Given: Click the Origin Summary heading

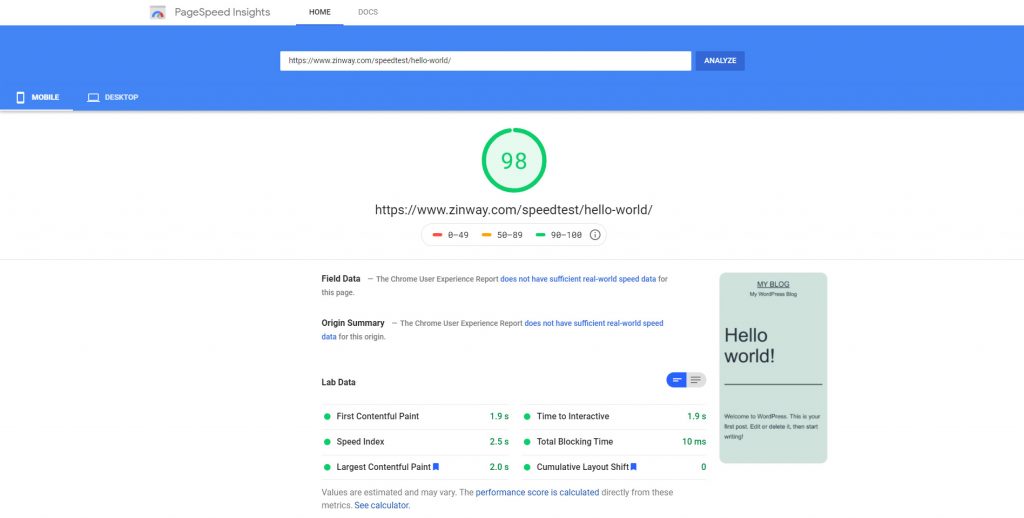Looking at the screenshot, I should (x=353, y=323).
